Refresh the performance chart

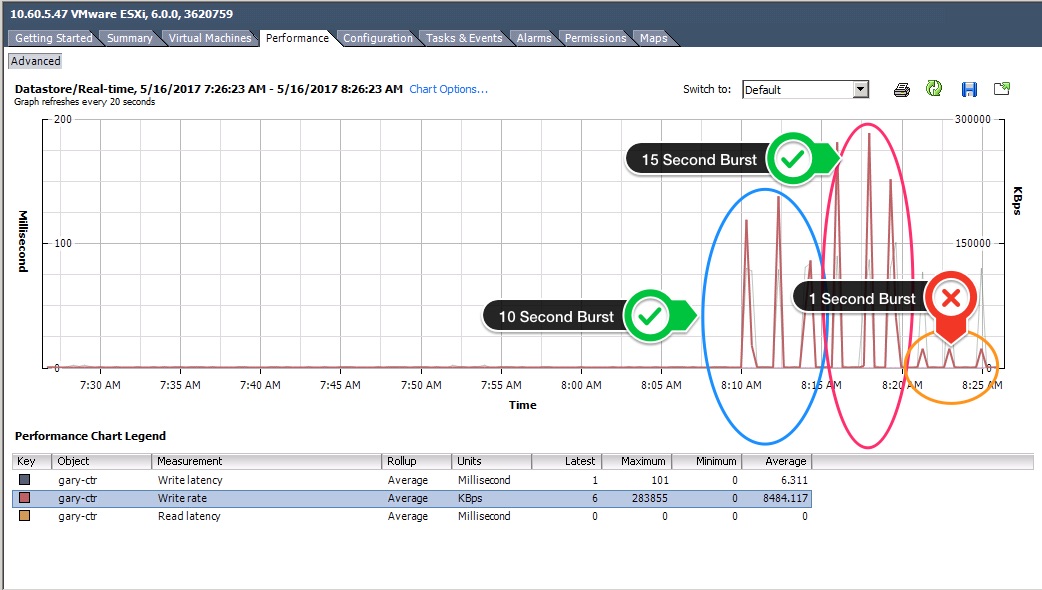(x=934, y=89)
